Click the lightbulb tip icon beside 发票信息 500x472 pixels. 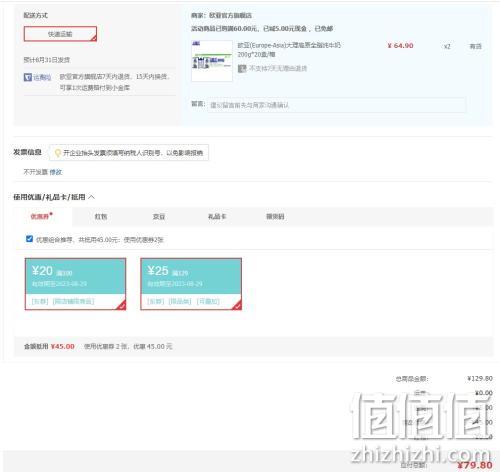pos(58,153)
